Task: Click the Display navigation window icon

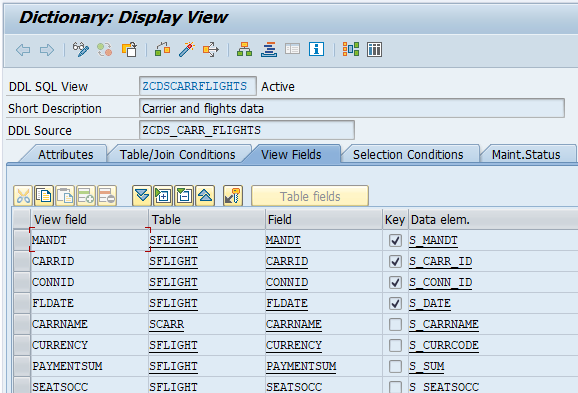Action: pyautogui.click(x=292, y=49)
